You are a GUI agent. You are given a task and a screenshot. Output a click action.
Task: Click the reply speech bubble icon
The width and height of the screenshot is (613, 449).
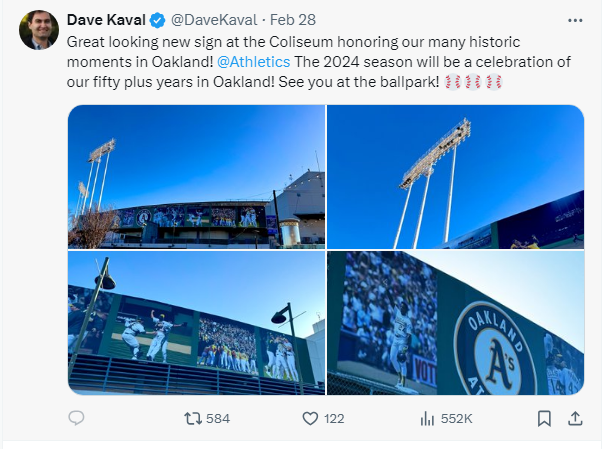pos(77,417)
